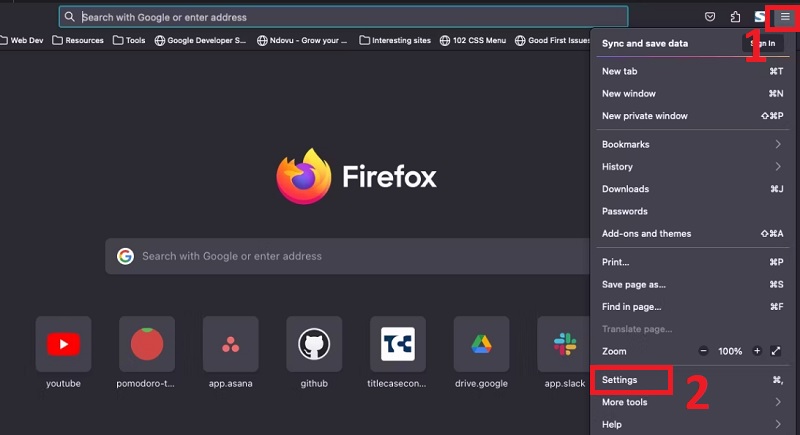This screenshot has width=800, height=435.
Task: Expand the Bookmarks submenu
Action: (690, 145)
